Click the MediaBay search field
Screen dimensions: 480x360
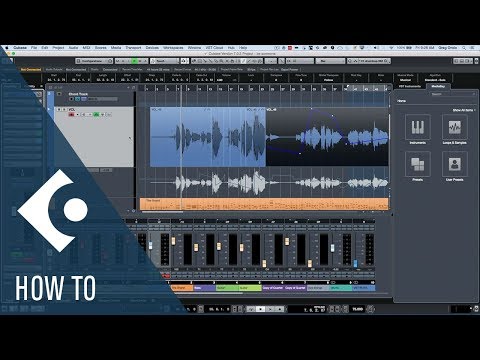coord(452,94)
